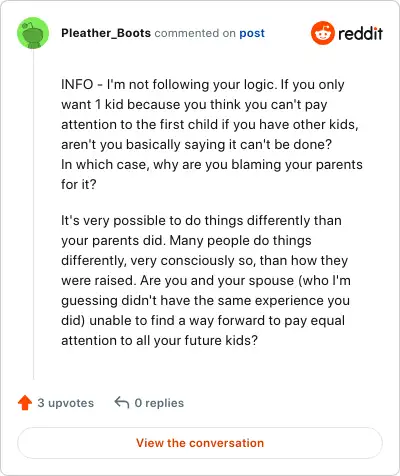Click the 'attention to all your future kids?' line
This screenshot has height=476, width=400.
[159, 340]
